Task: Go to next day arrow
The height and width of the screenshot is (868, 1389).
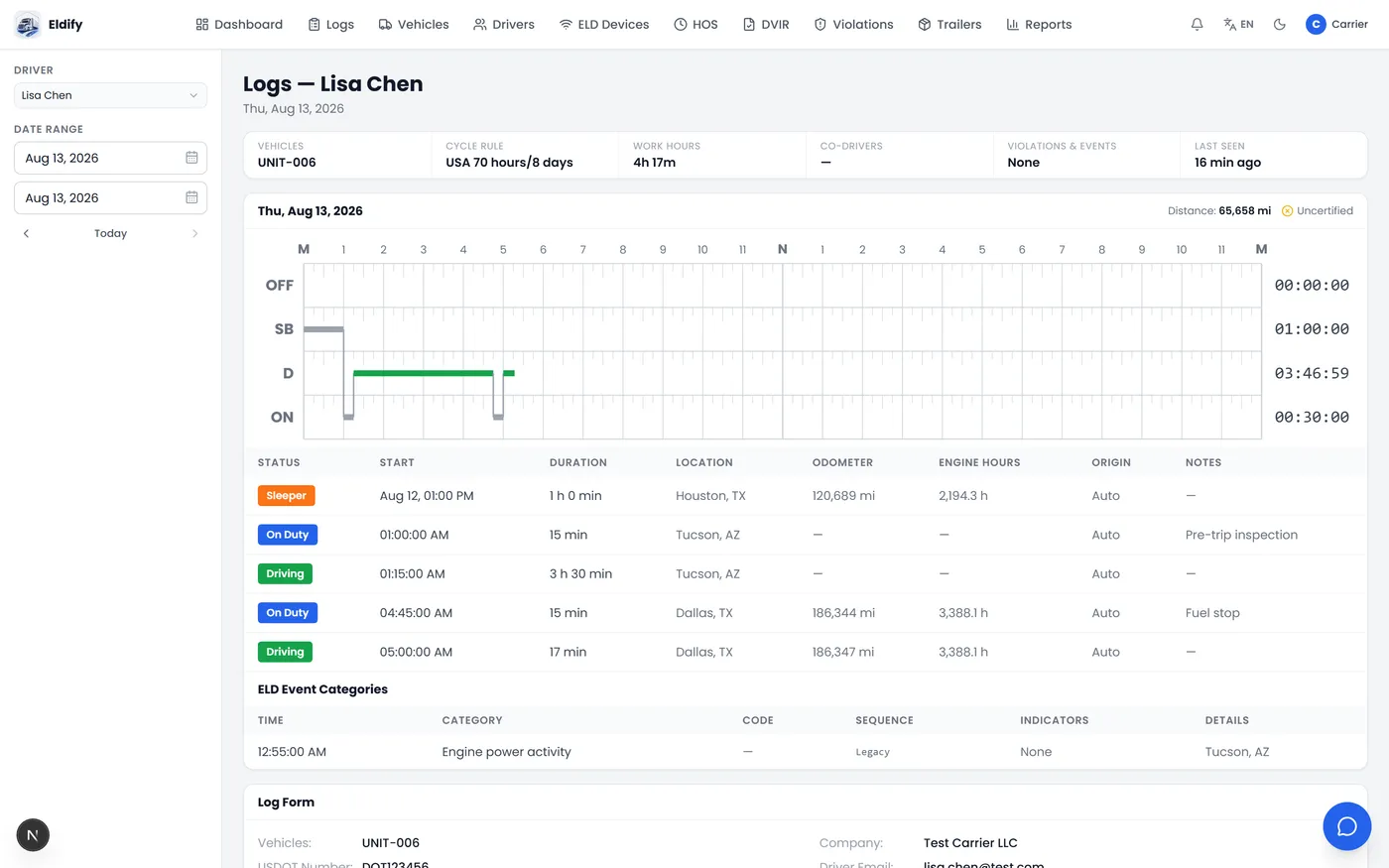Action: (x=194, y=233)
